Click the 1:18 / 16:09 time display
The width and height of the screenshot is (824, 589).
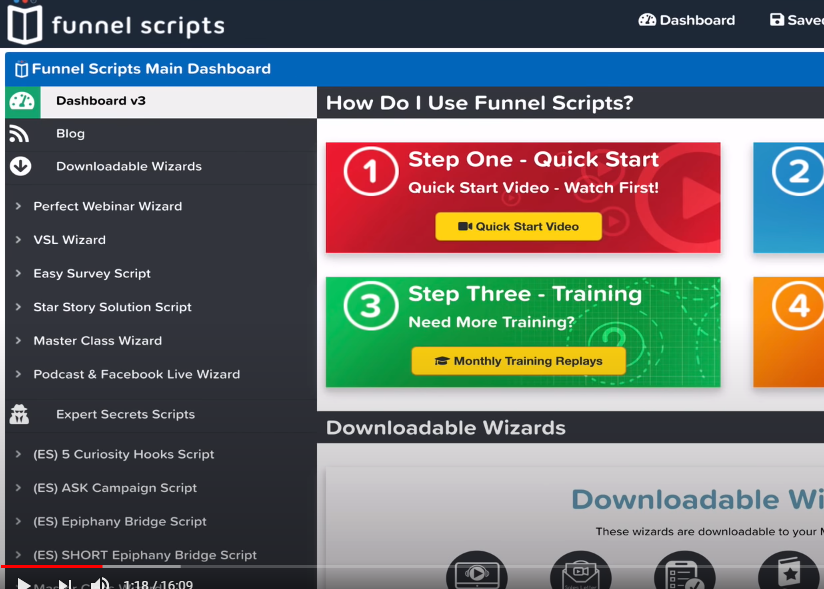tap(158, 584)
